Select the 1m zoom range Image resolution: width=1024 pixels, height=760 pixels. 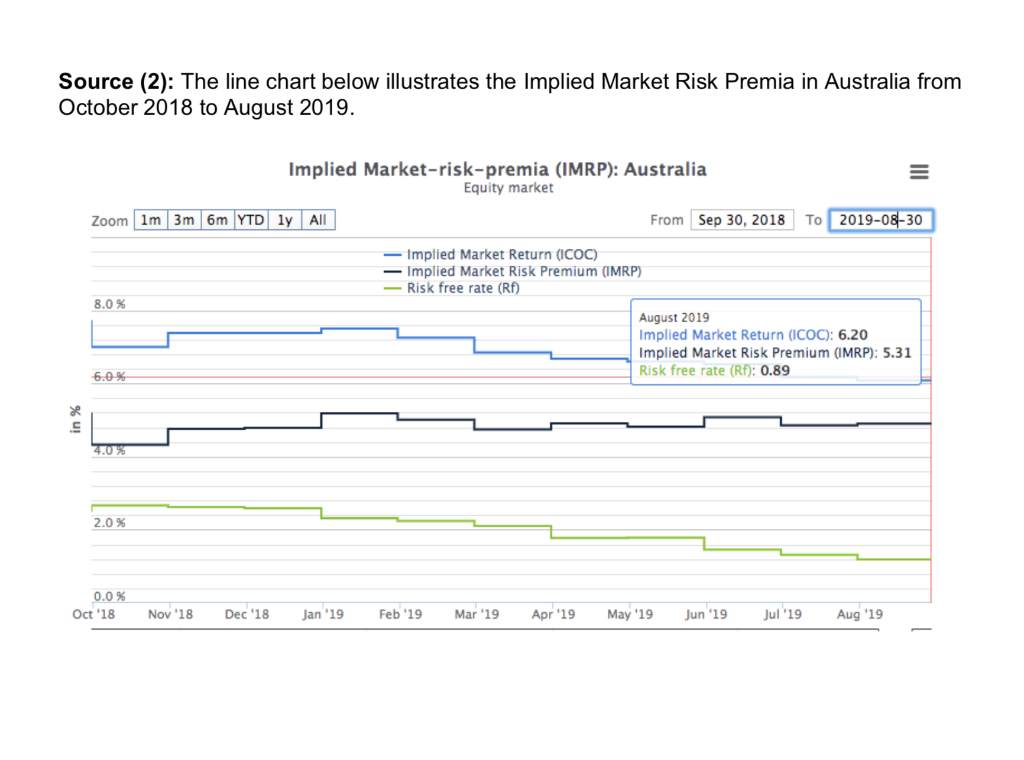point(151,219)
